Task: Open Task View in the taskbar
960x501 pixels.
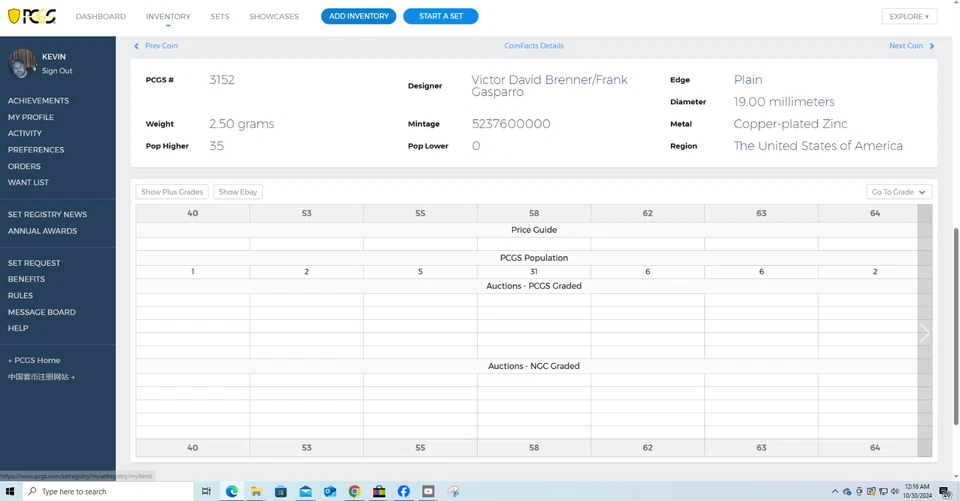Action: click(x=207, y=491)
